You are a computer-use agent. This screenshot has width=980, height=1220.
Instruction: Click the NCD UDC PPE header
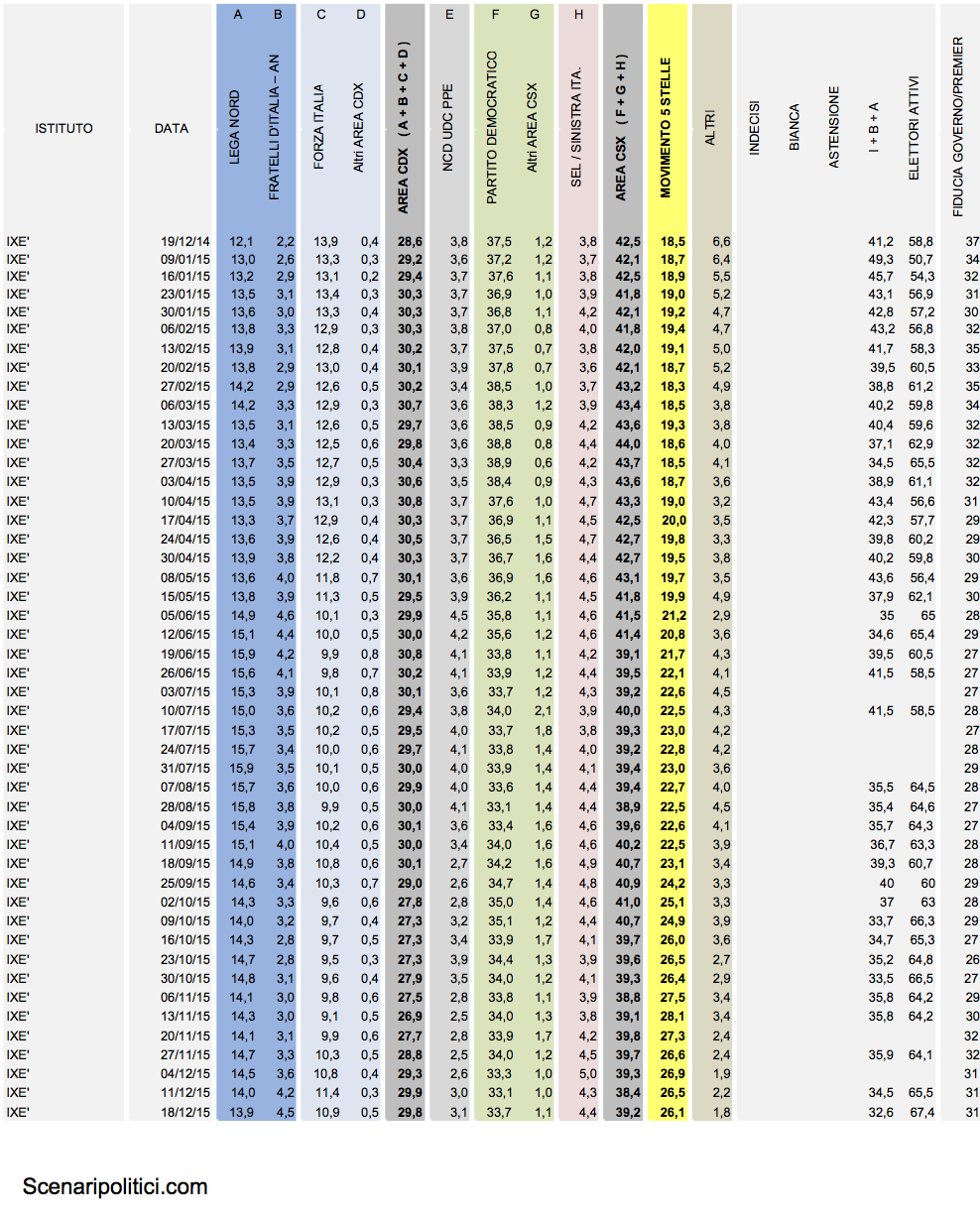(x=447, y=128)
